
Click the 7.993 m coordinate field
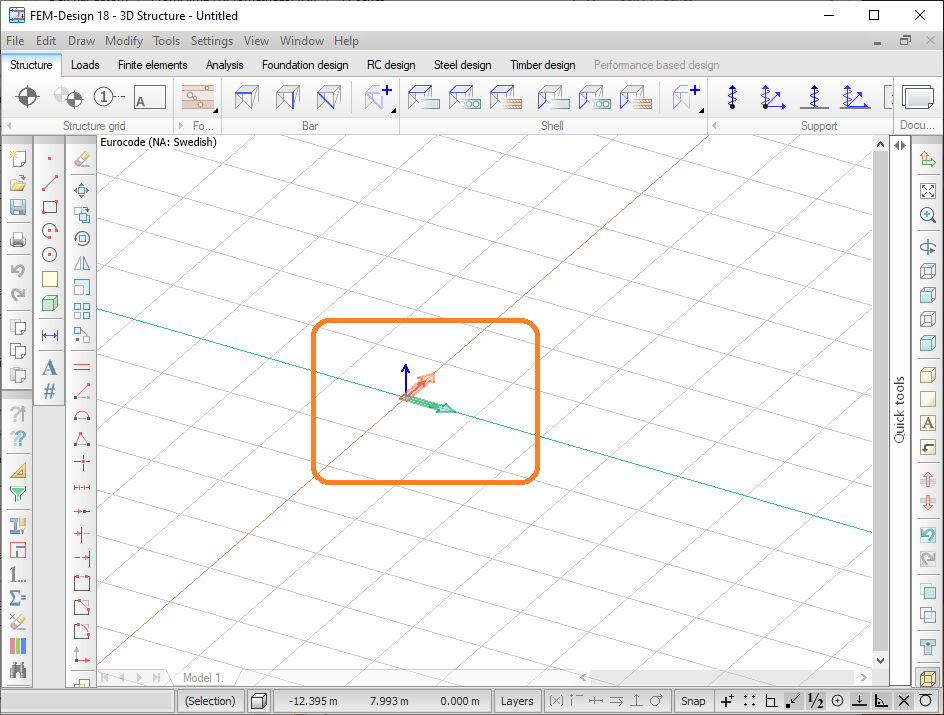(389, 701)
